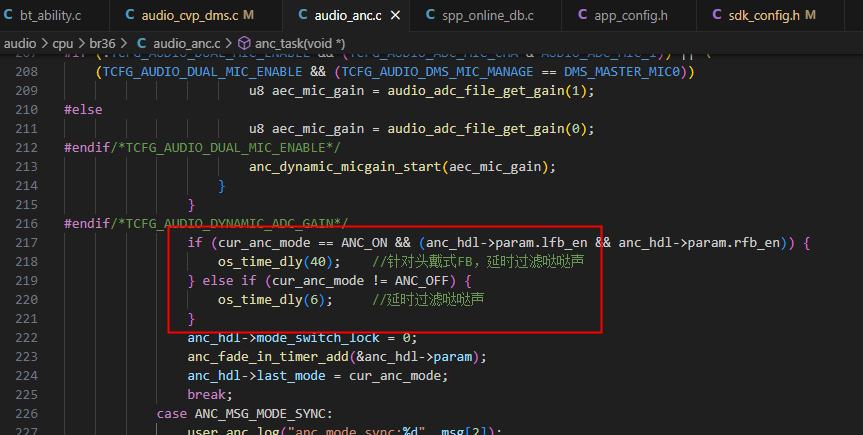Open the cpu breadcrumb segment
863x435 pixels.
pos(63,44)
